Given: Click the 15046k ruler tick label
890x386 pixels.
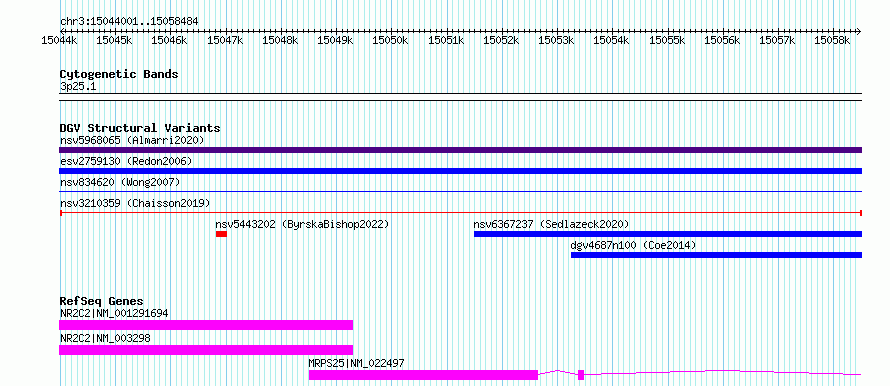Looking at the screenshot, I should tap(169, 40).
